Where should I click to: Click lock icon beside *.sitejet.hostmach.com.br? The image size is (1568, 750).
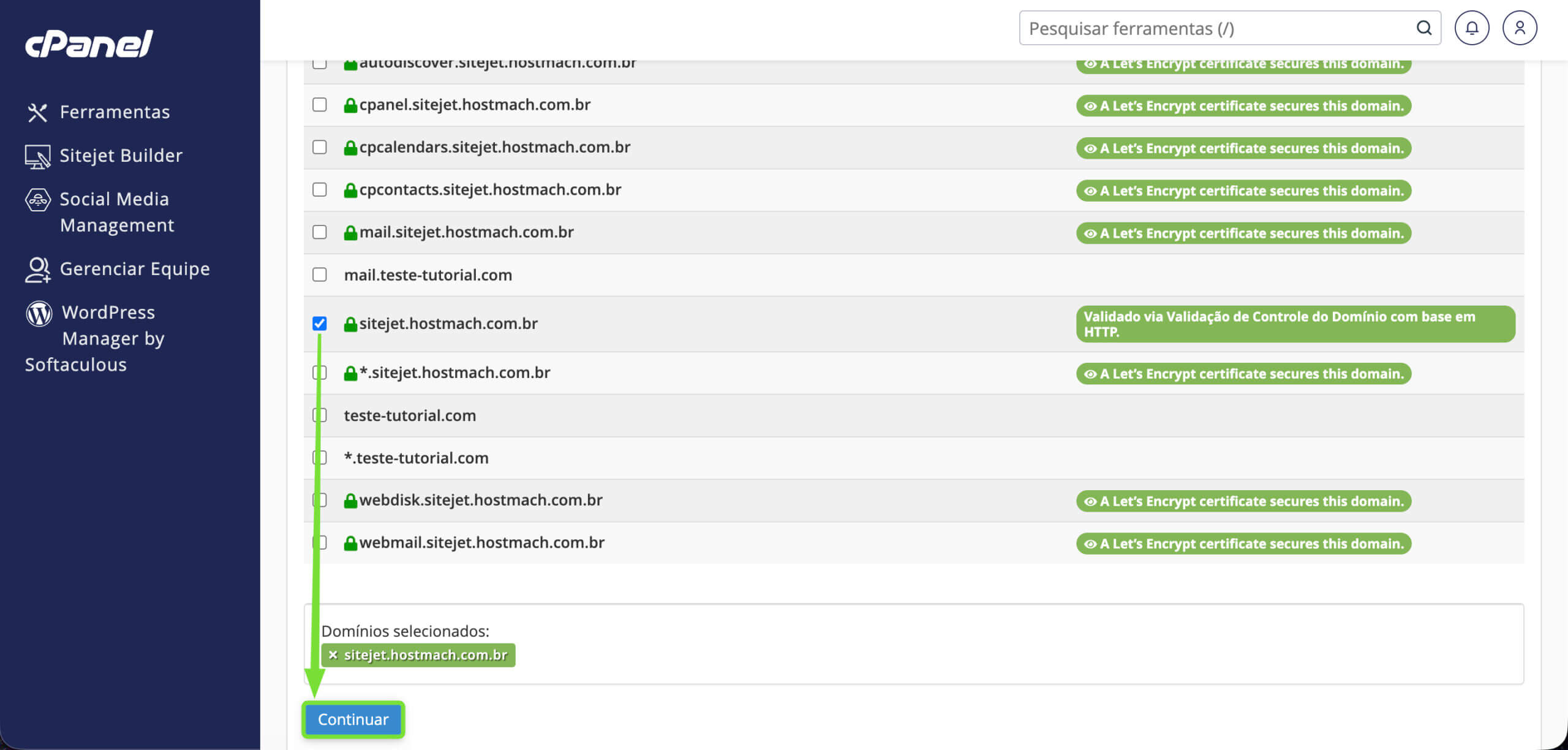click(350, 373)
